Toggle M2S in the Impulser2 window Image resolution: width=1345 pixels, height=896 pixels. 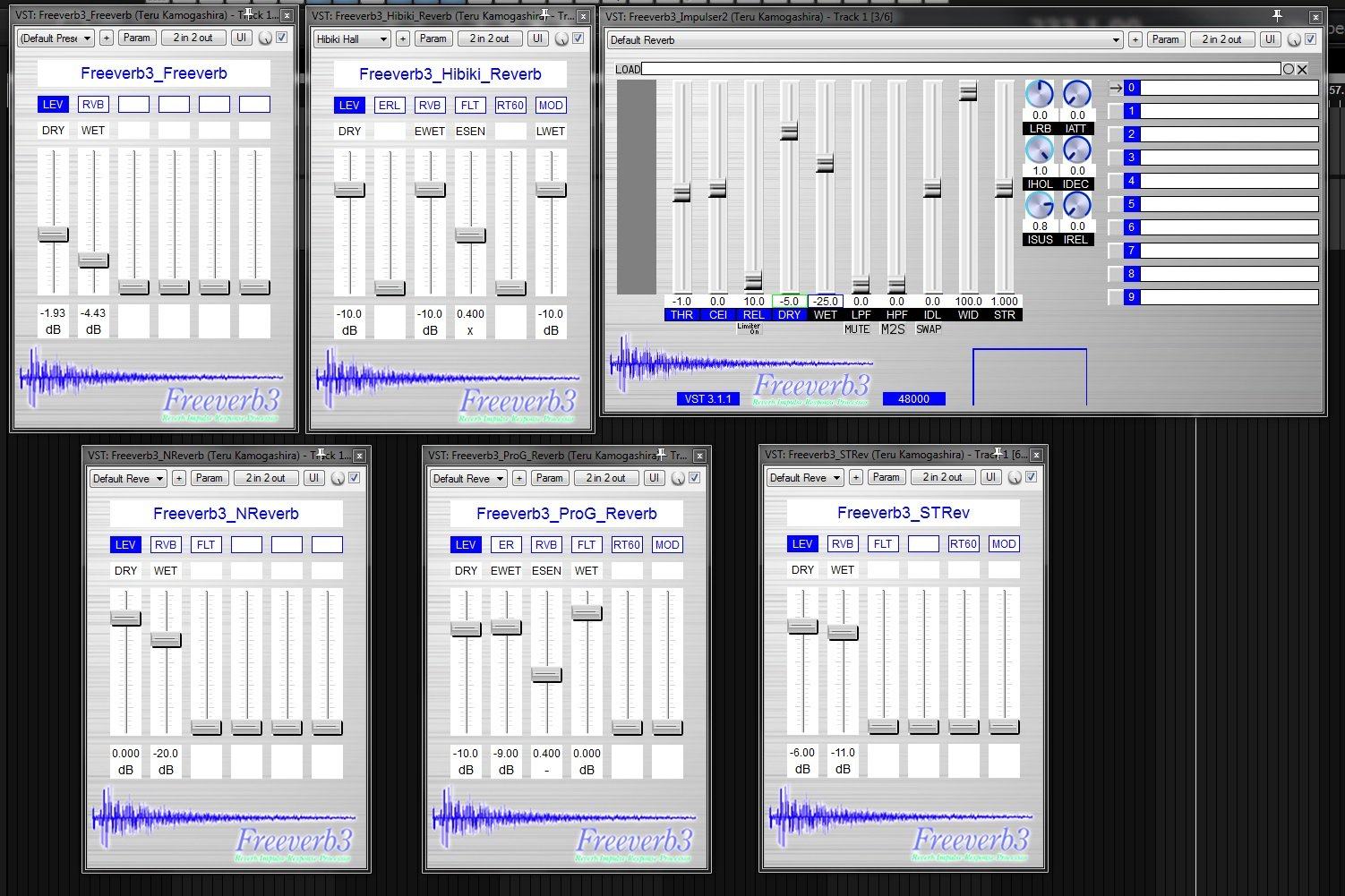[x=893, y=329]
